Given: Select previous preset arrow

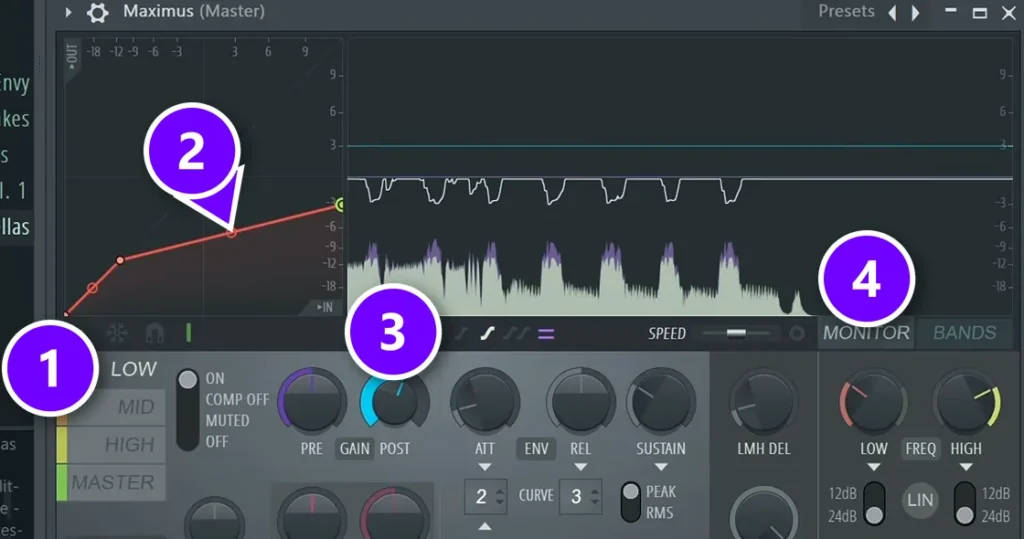Looking at the screenshot, I should (x=892, y=12).
